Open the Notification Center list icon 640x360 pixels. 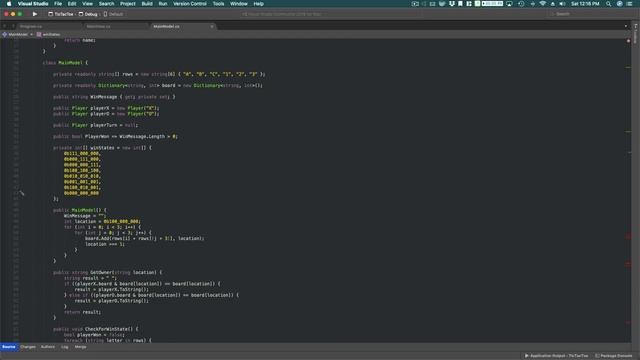pos(629,4)
